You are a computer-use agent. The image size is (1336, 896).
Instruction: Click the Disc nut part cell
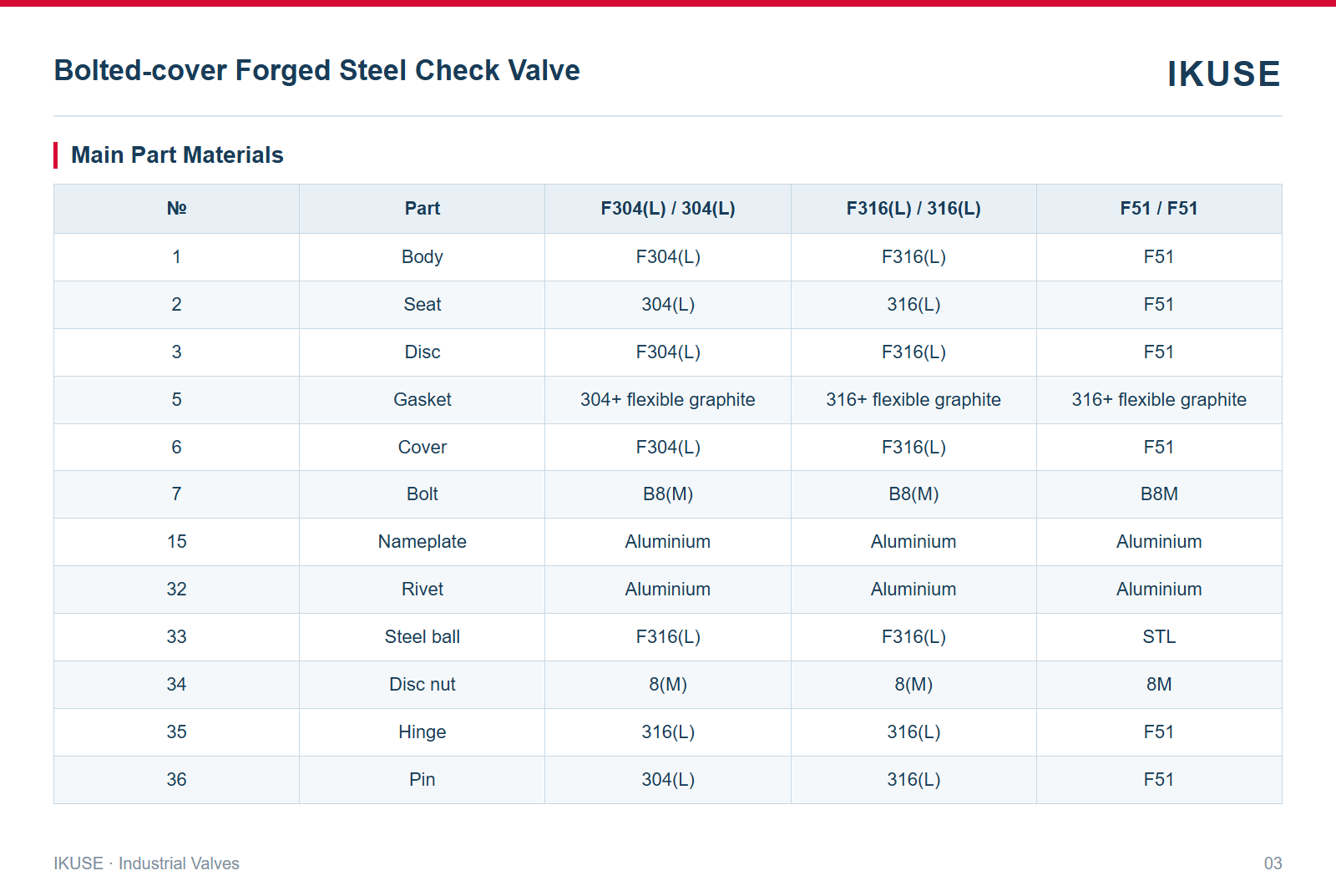point(423,684)
